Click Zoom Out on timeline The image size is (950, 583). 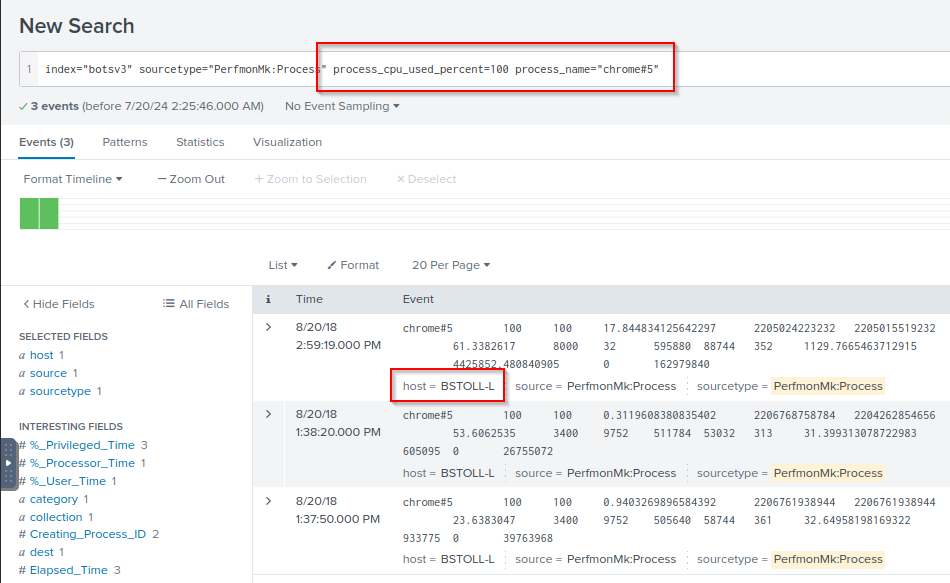[191, 179]
